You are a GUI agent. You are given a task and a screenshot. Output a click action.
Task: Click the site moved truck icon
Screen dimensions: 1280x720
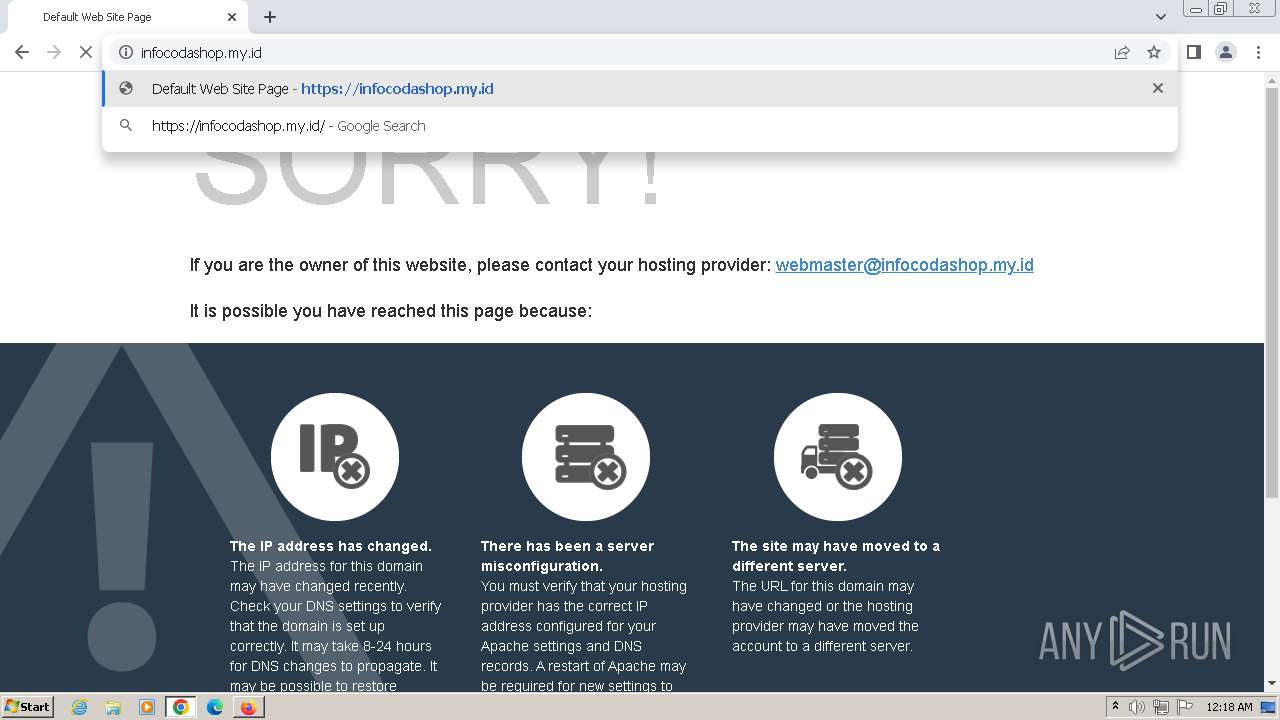[x=838, y=457]
